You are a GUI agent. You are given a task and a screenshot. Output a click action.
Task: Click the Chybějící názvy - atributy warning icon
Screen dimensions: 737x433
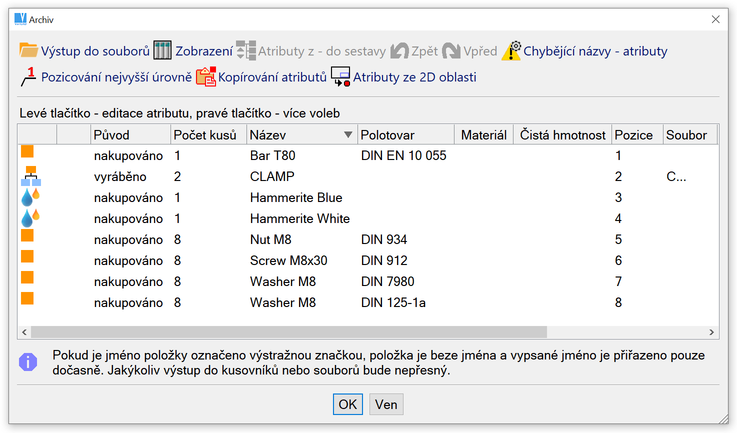pos(511,51)
